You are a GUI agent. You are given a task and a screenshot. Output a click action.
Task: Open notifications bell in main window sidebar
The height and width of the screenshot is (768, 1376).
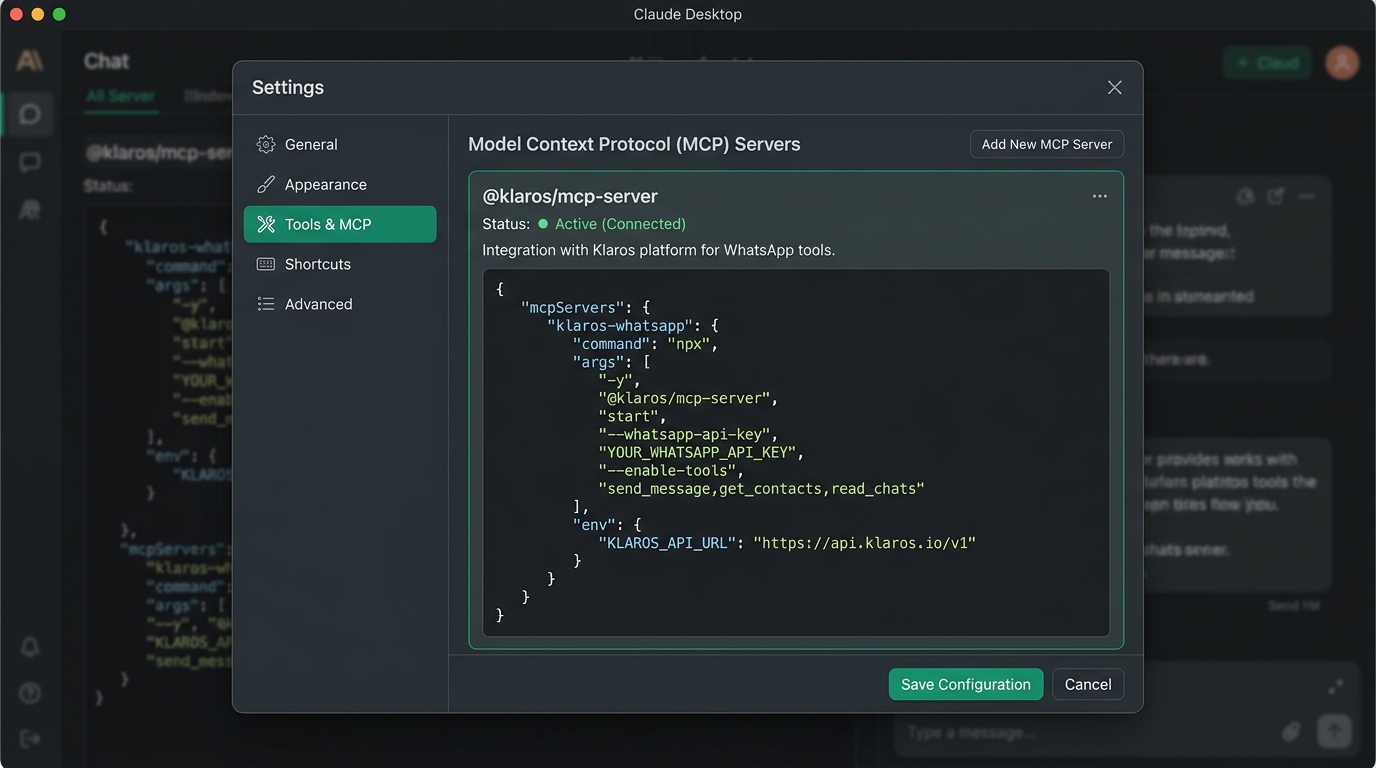pyautogui.click(x=30, y=647)
